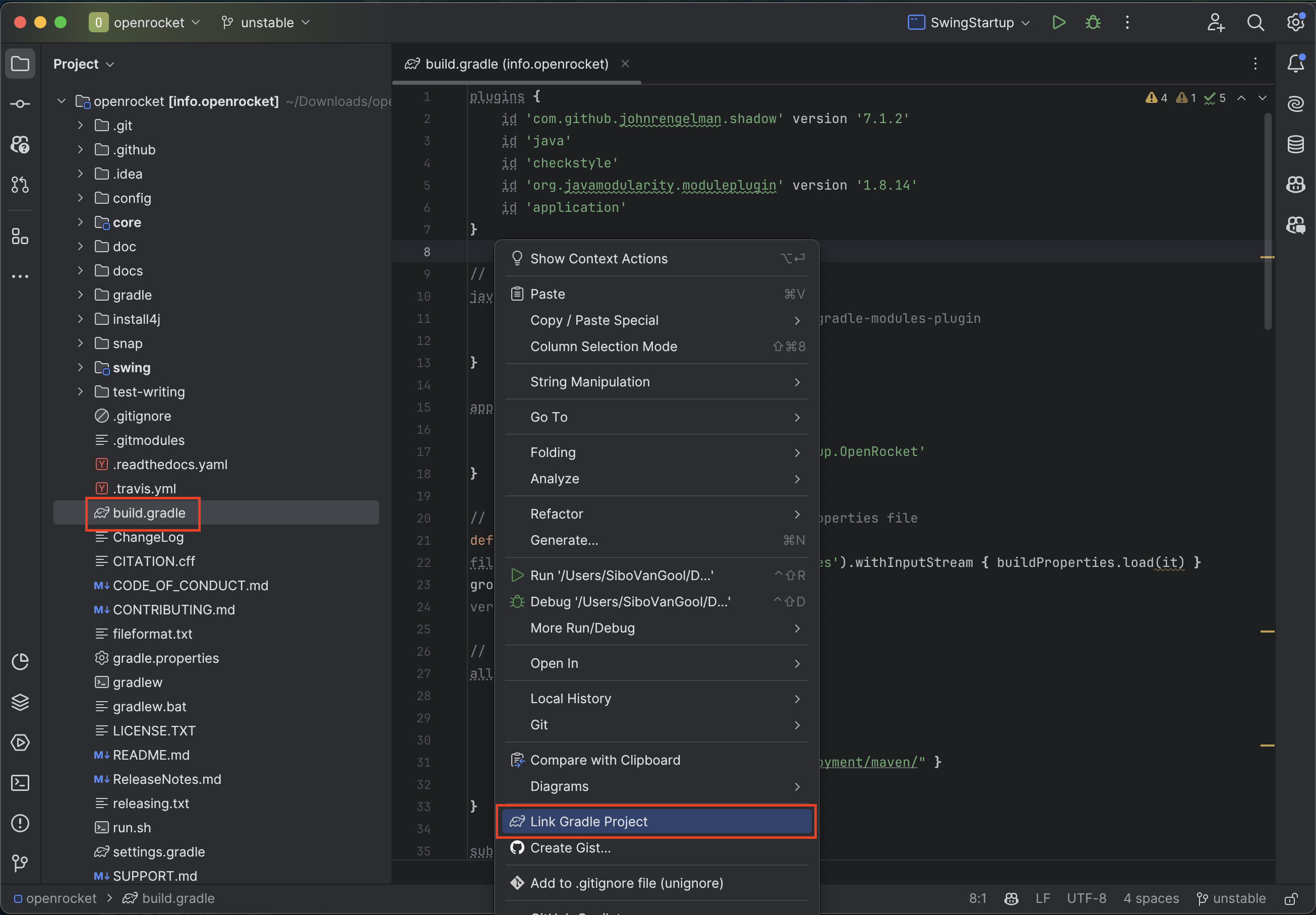Open the Git tool window icon at bottom-left
Viewport: 1316px width, 915px height.
point(20,863)
